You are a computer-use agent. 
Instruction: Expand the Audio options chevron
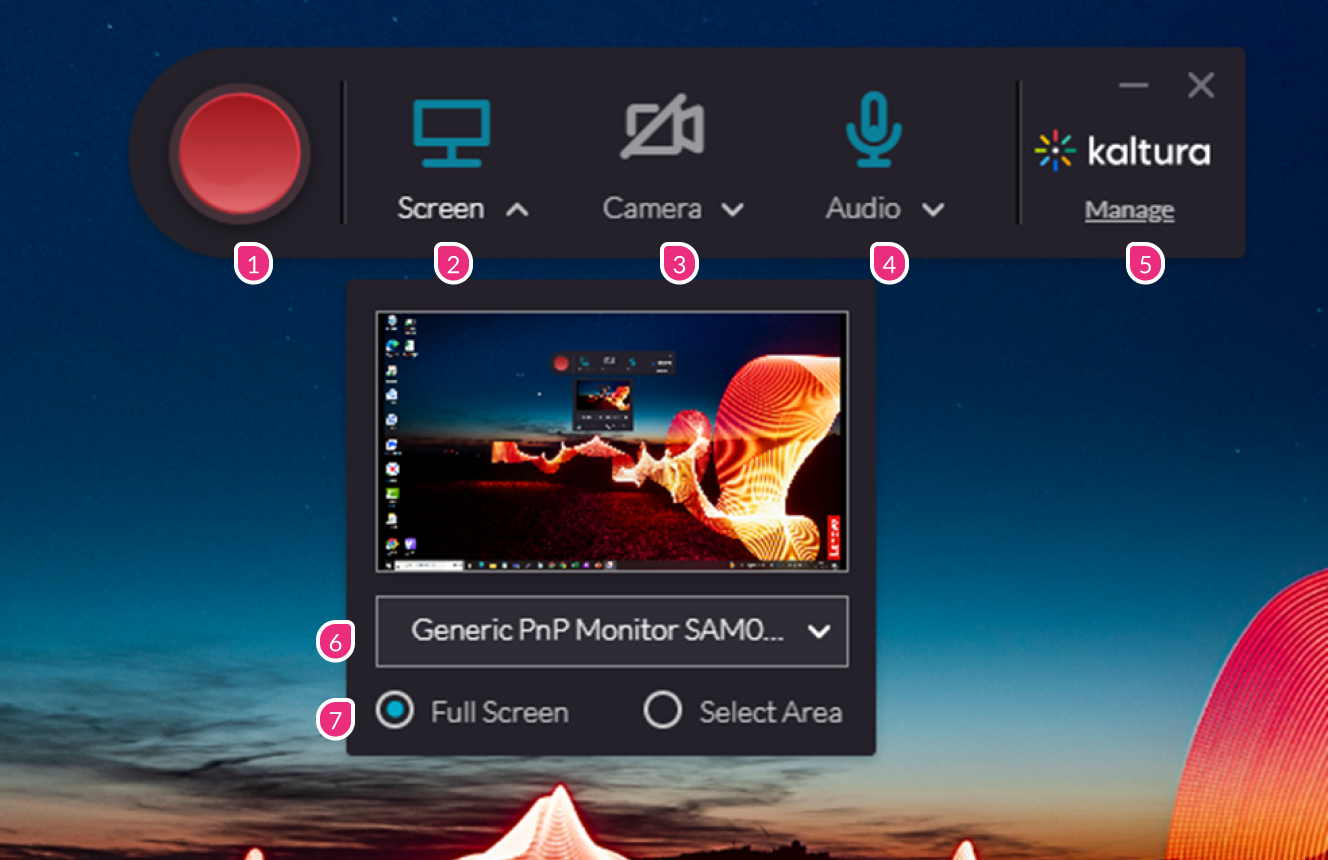coord(933,210)
